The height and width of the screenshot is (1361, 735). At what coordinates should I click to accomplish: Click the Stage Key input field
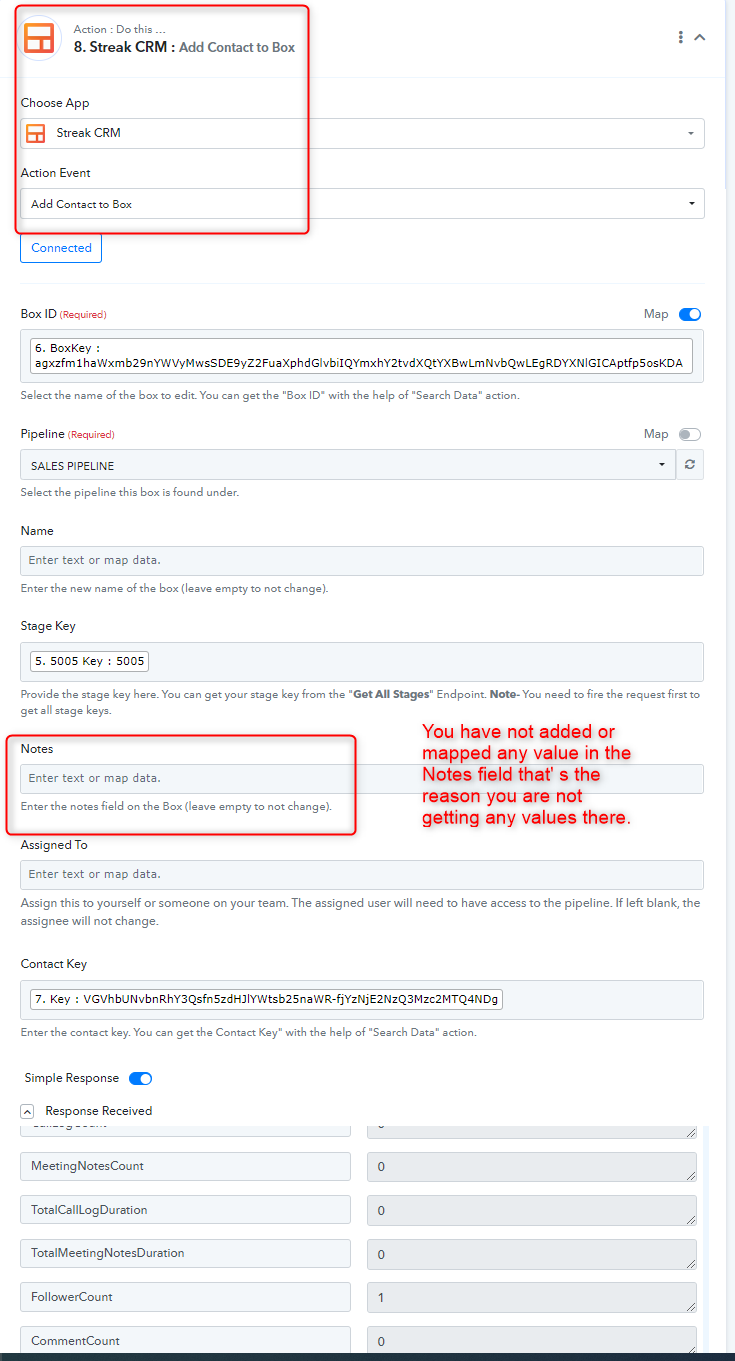(362, 662)
